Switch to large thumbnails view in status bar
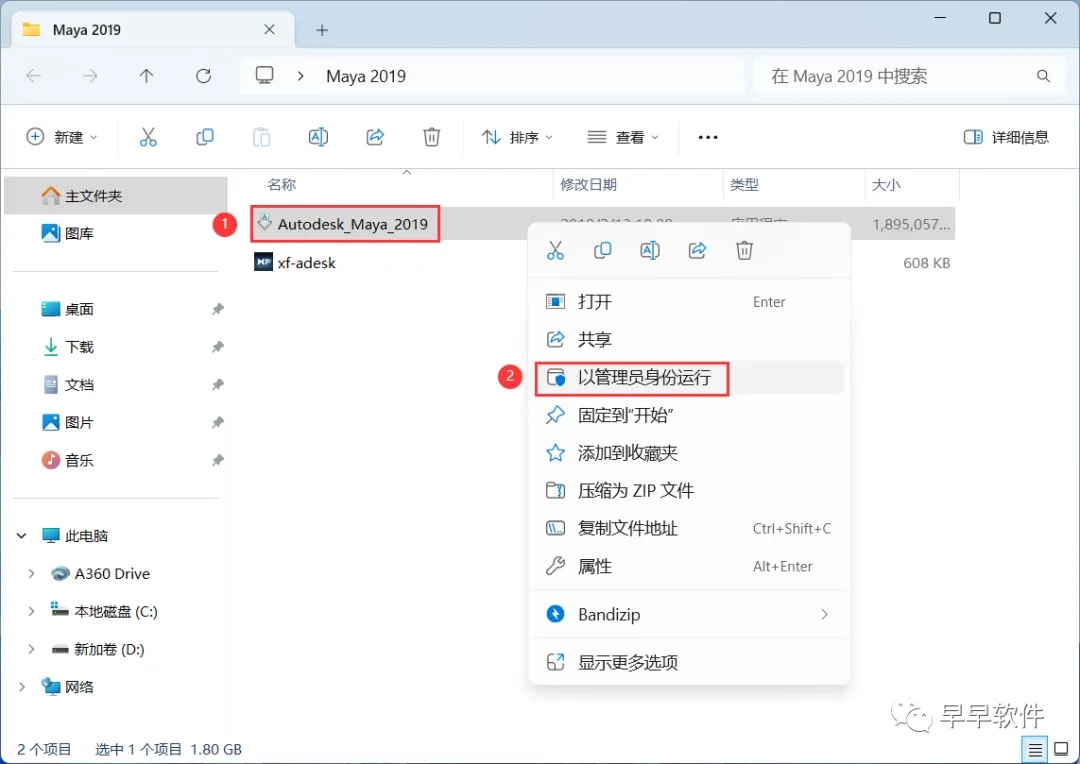The width and height of the screenshot is (1080, 764). [x=1061, y=749]
